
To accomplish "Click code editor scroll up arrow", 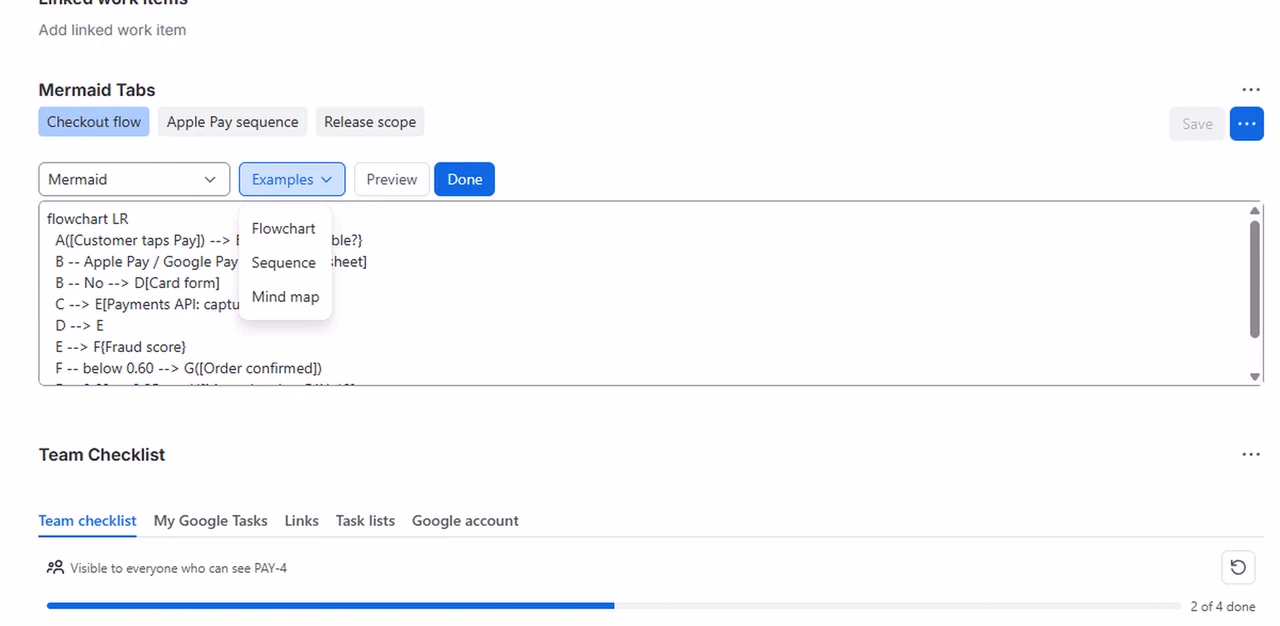I will (1255, 210).
